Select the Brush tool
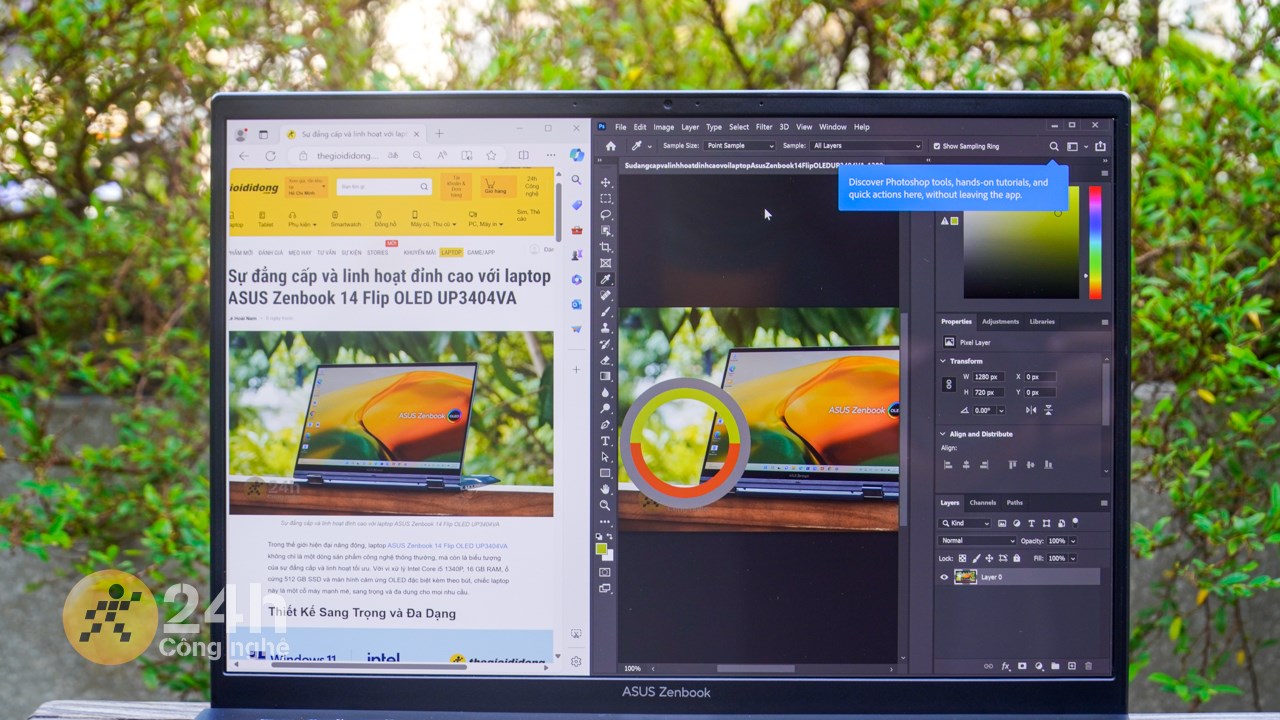Screen dimensions: 1280x720 [605, 312]
